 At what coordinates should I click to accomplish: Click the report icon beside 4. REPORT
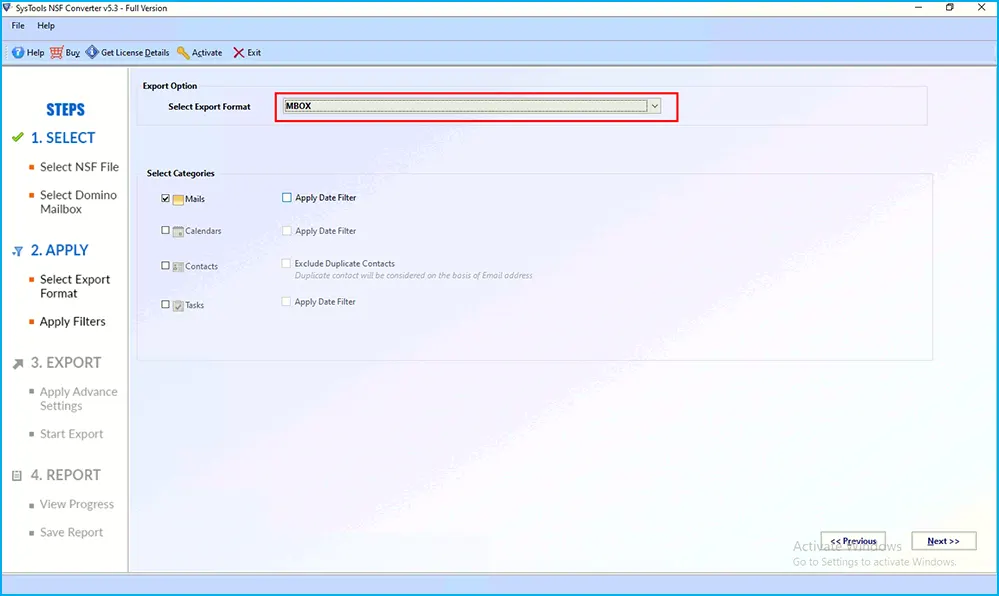(x=17, y=476)
